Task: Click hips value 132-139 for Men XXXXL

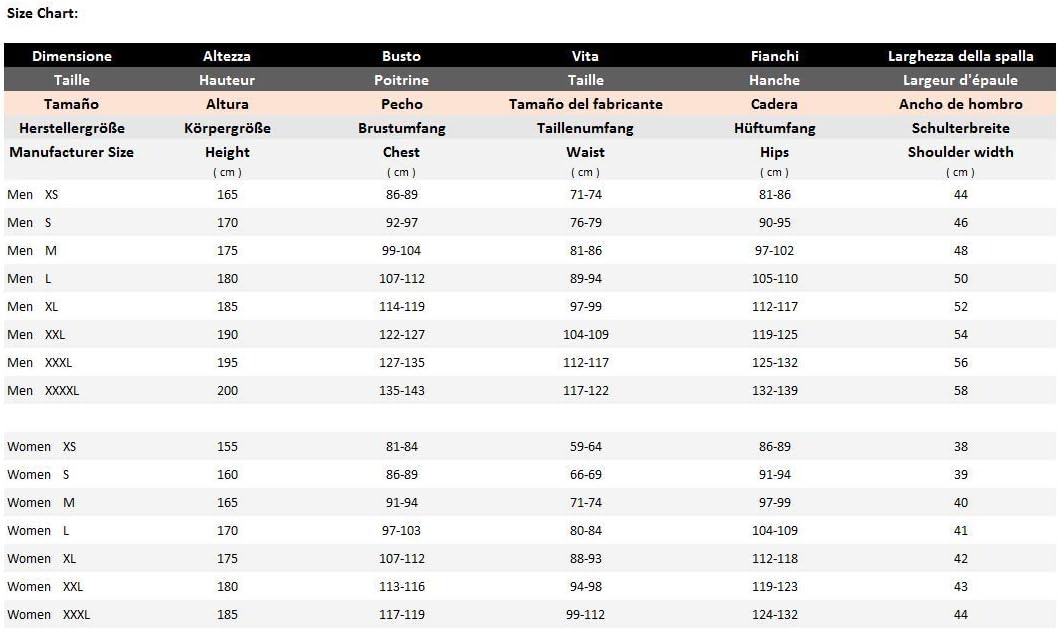Action: click(775, 391)
